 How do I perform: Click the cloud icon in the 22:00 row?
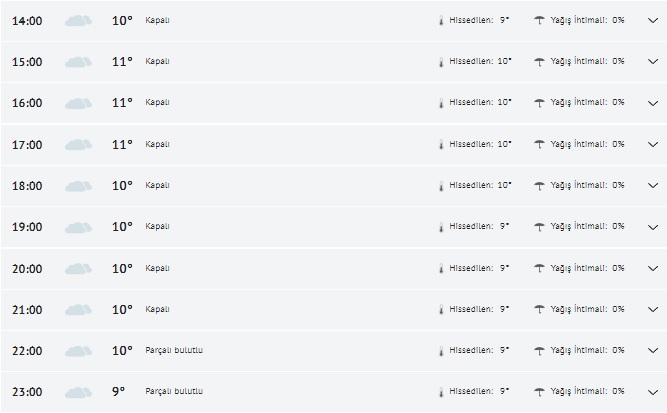pos(78,351)
